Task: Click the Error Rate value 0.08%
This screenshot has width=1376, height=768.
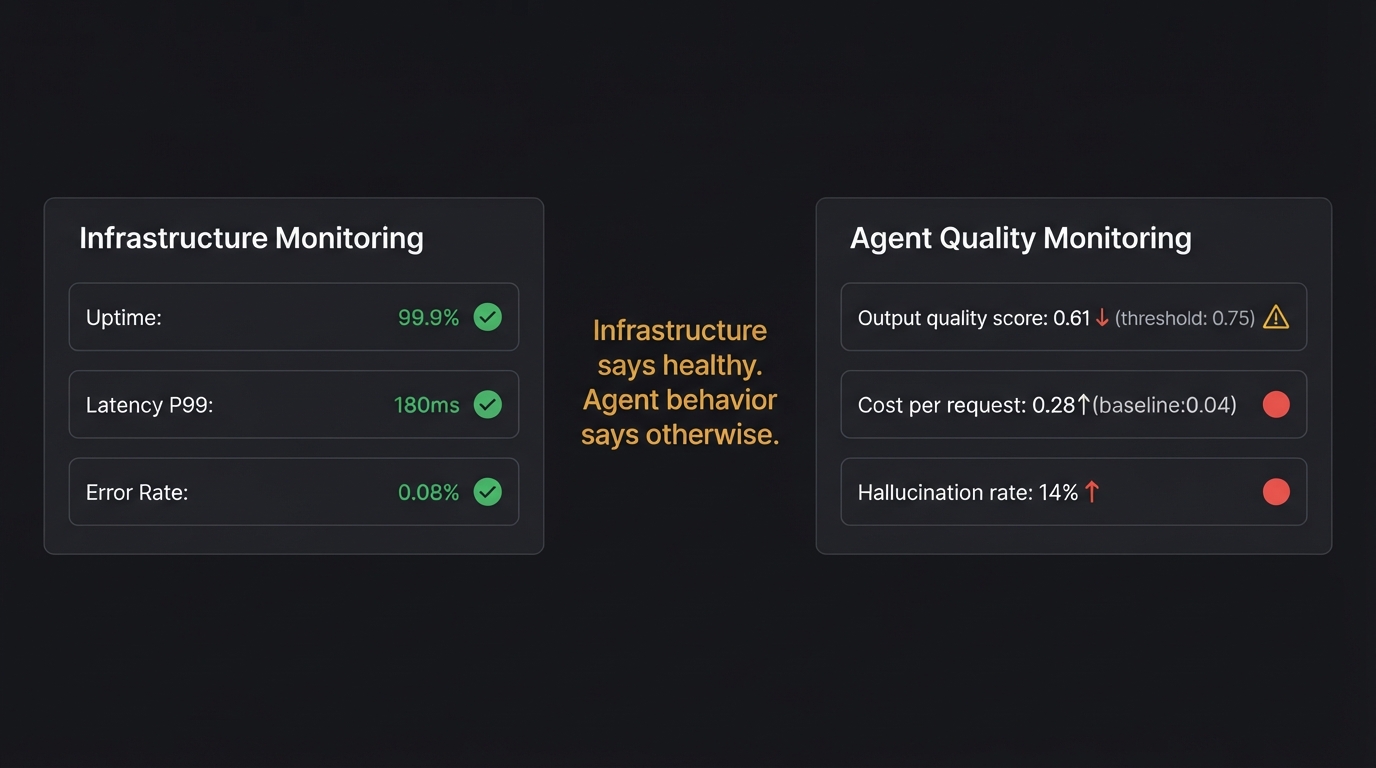Action: pos(429,492)
